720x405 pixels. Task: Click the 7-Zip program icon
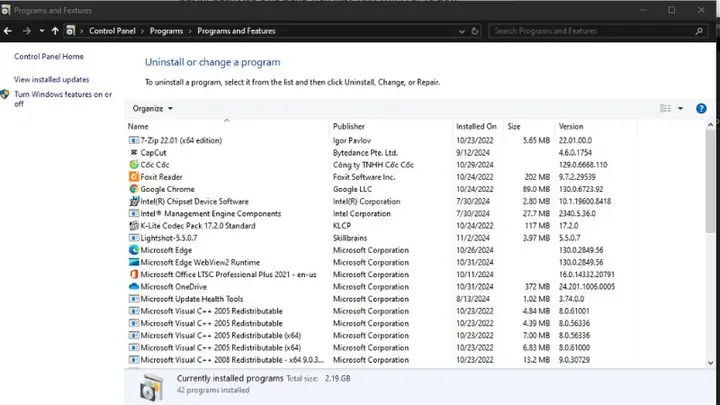134,140
